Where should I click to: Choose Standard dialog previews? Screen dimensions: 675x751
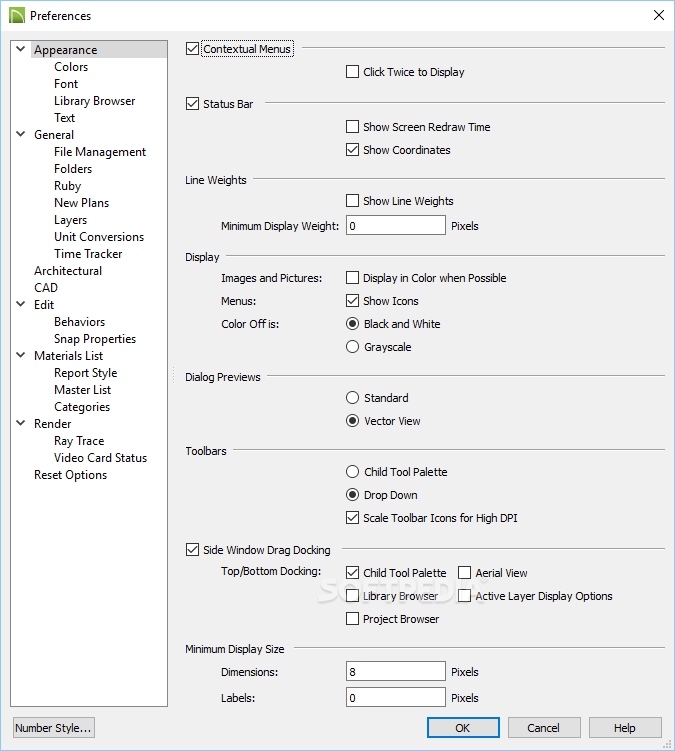click(352, 398)
